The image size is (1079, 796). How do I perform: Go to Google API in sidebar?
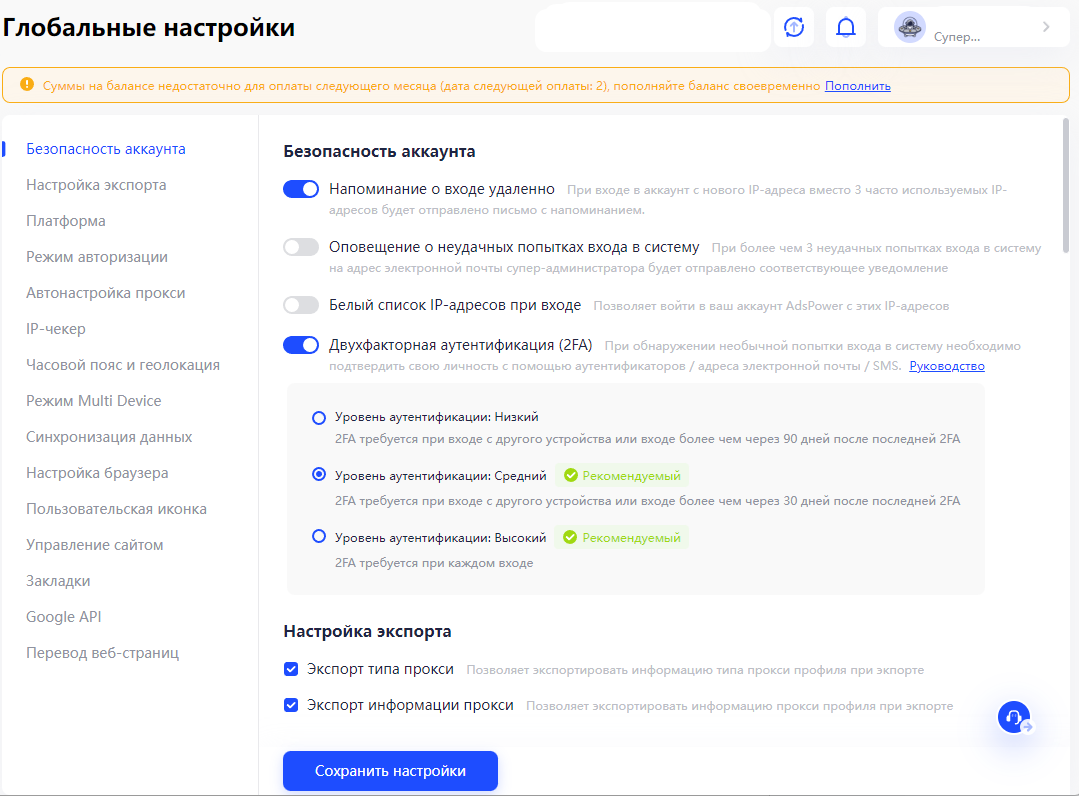(x=64, y=617)
